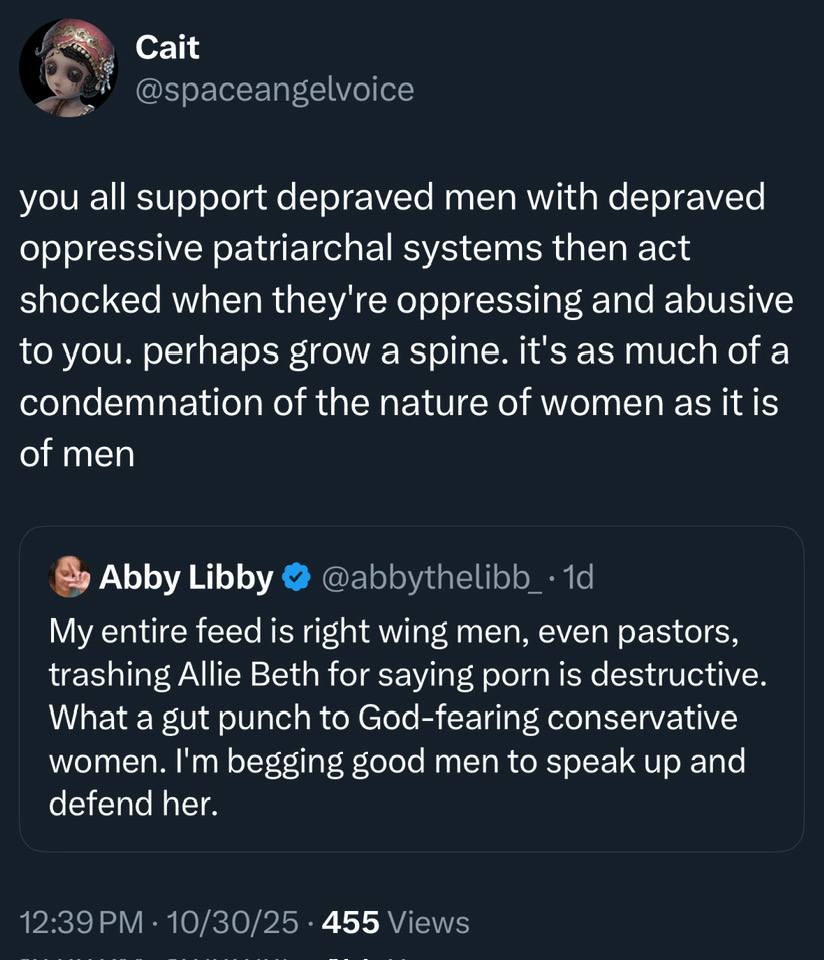This screenshot has width=824, height=960.
Task: Open Cait's profile picture avatar
Action: pos(68,68)
